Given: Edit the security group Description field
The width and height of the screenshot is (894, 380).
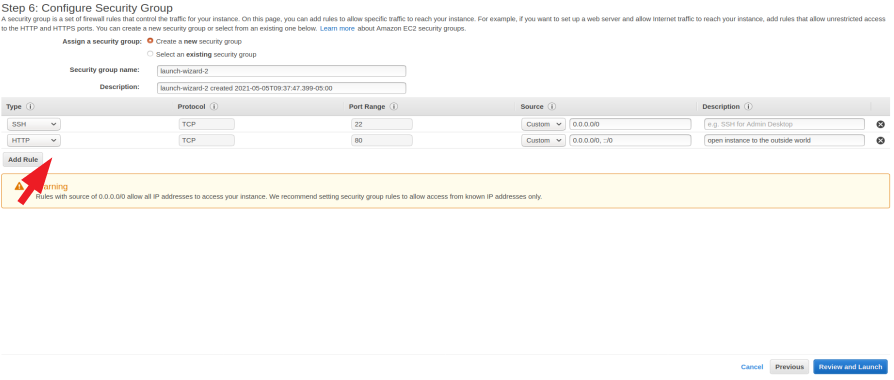Looking at the screenshot, I should click(281, 88).
